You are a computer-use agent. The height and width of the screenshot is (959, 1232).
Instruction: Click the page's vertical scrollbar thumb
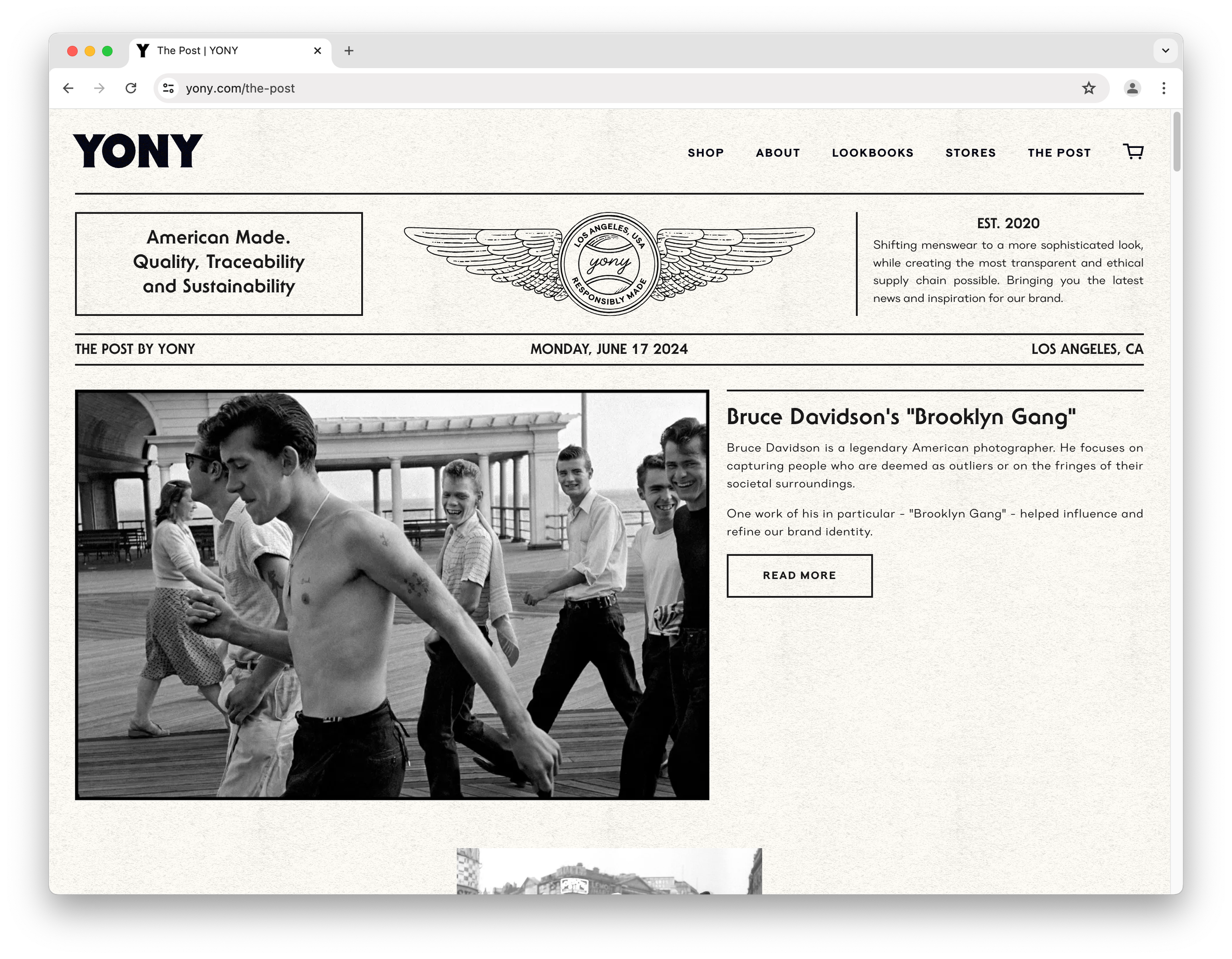click(x=1176, y=141)
